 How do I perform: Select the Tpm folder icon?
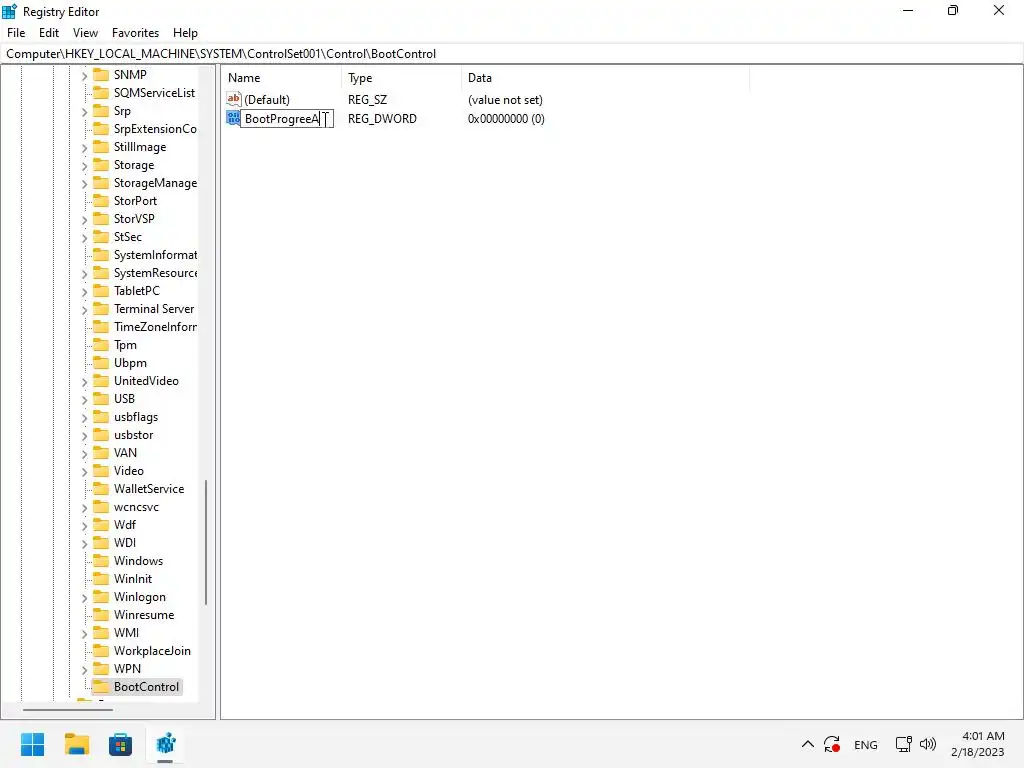coord(101,344)
